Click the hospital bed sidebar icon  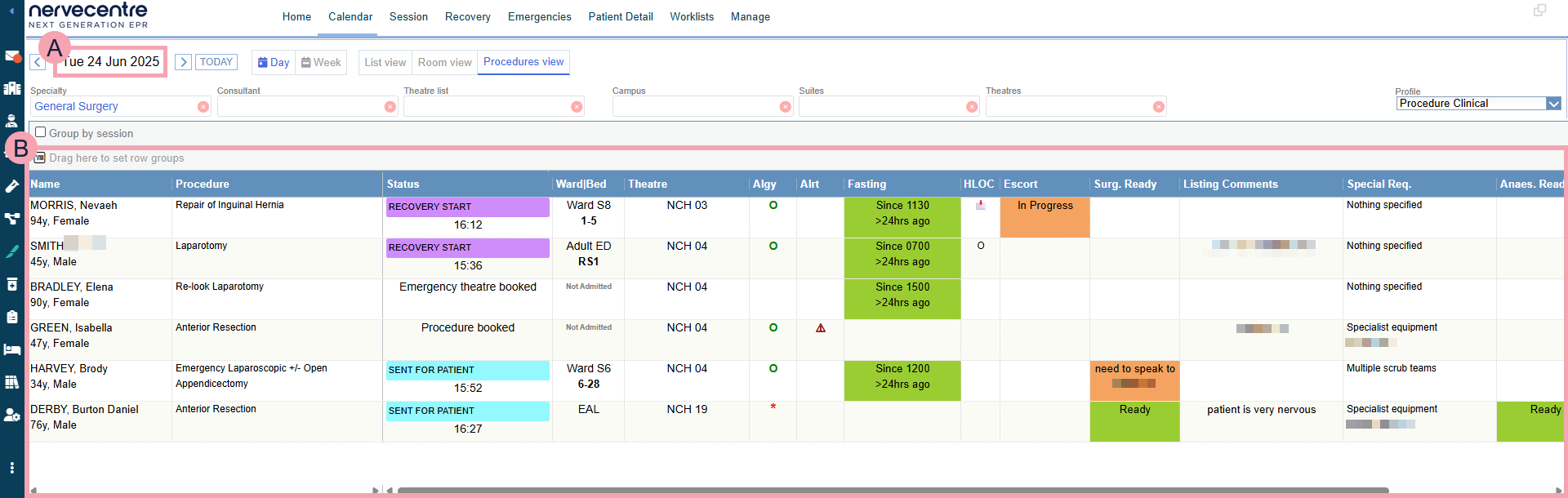click(12, 349)
